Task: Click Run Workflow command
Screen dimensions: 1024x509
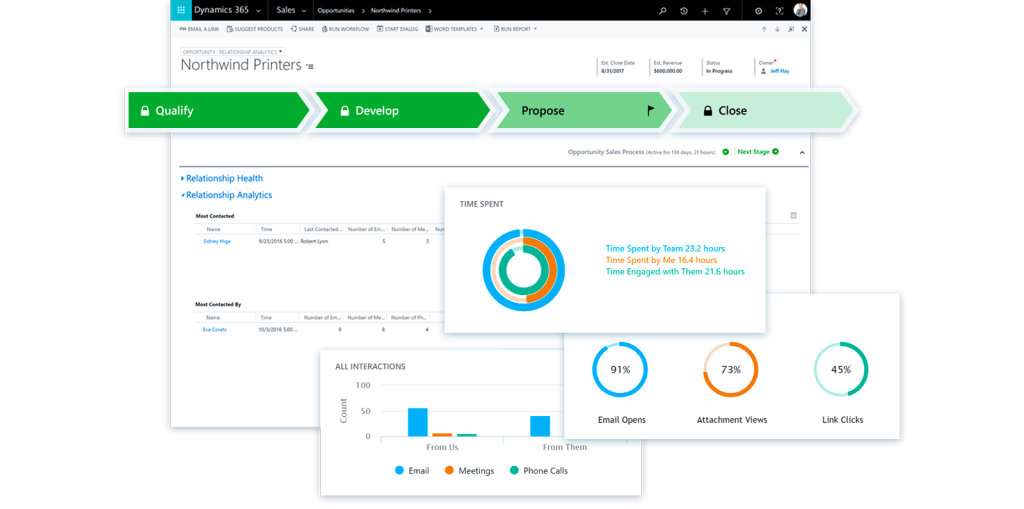Action: point(345,29)
